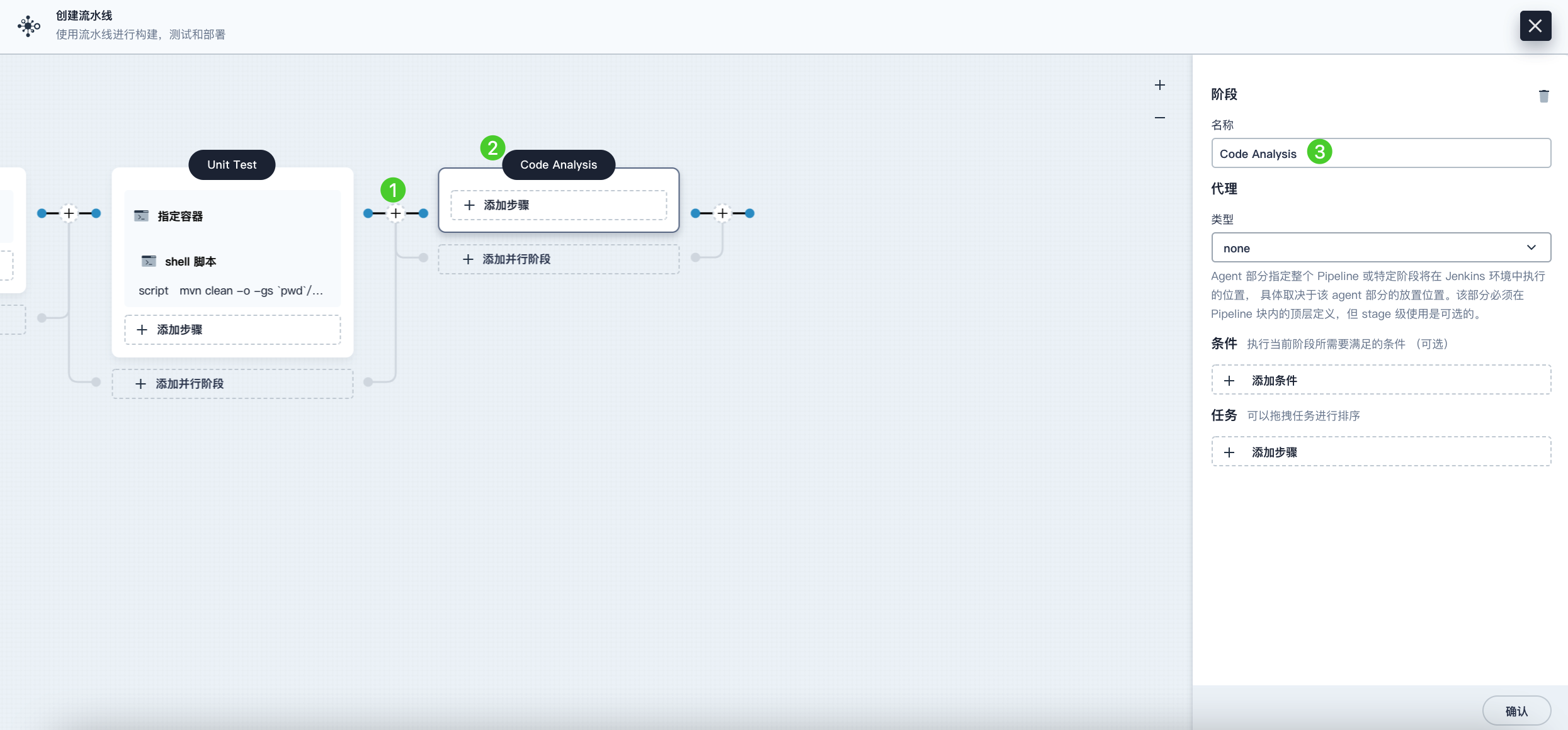This screenshot has height=730, width=1568.
Task: Click the 添加并行阶段 option under Unit Test
Action: click(232, 383)
